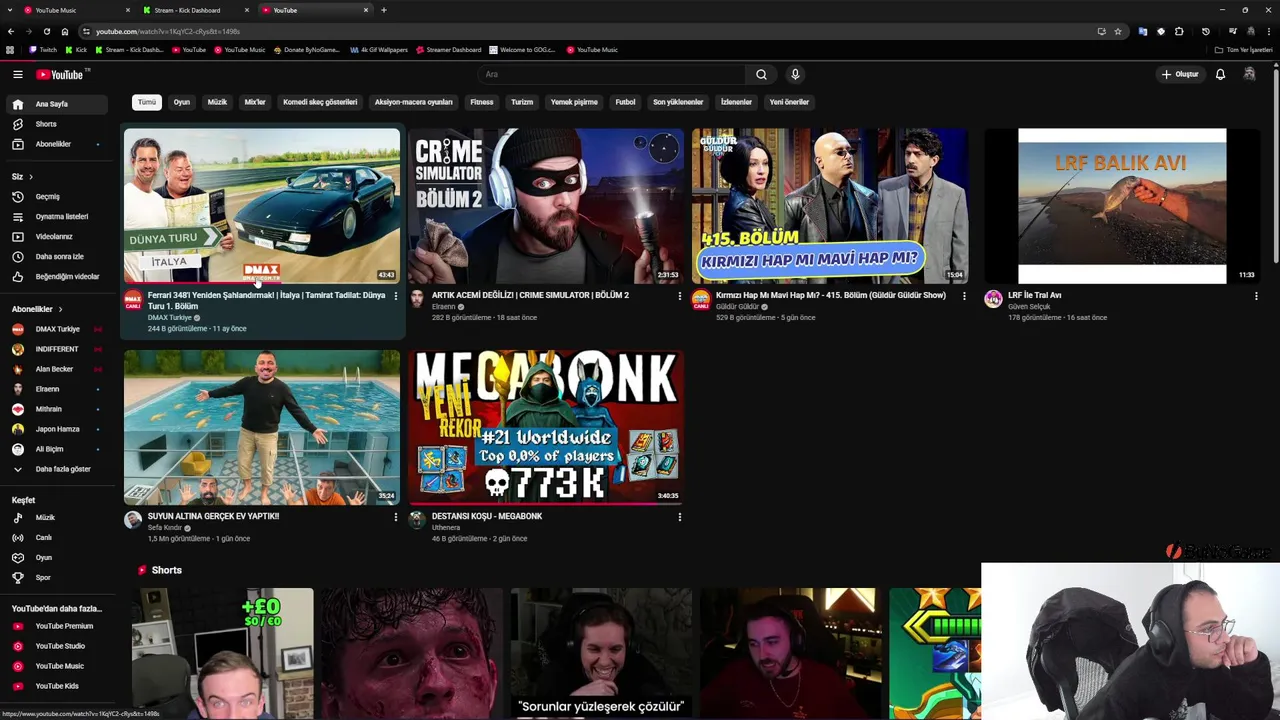Open YouTube Studio link

[57, 646]
